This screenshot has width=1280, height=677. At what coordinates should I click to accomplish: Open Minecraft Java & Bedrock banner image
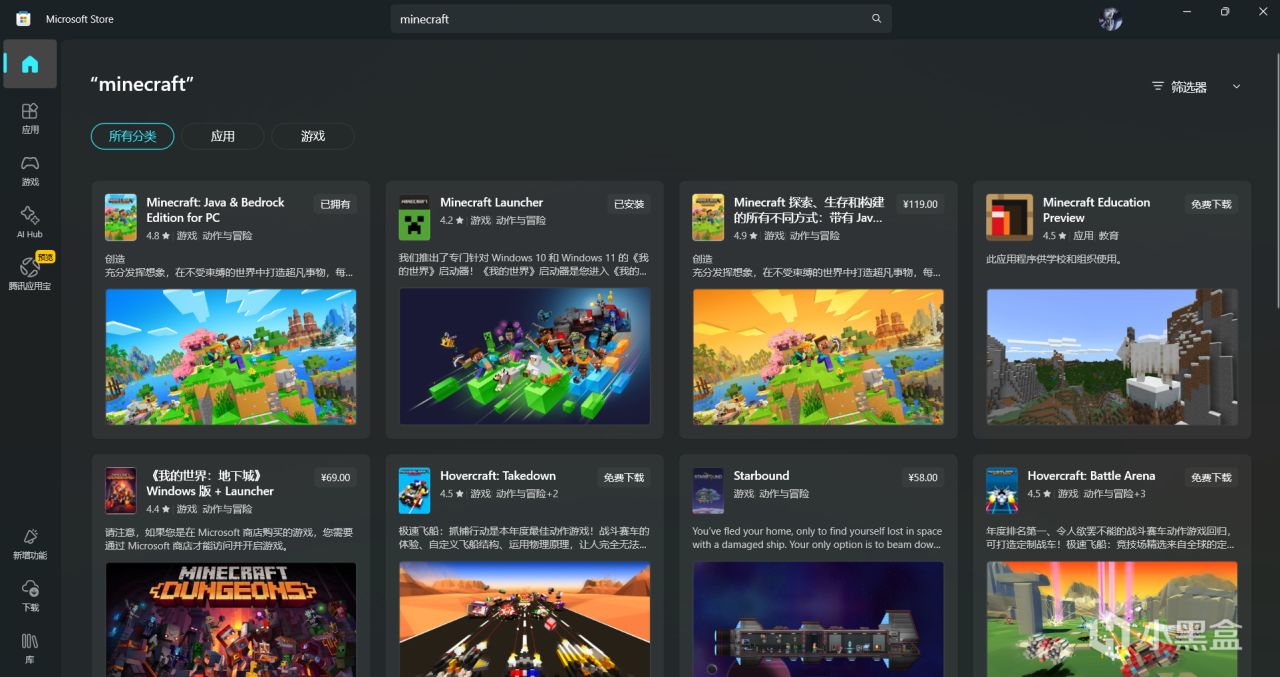tap(231, 357)
